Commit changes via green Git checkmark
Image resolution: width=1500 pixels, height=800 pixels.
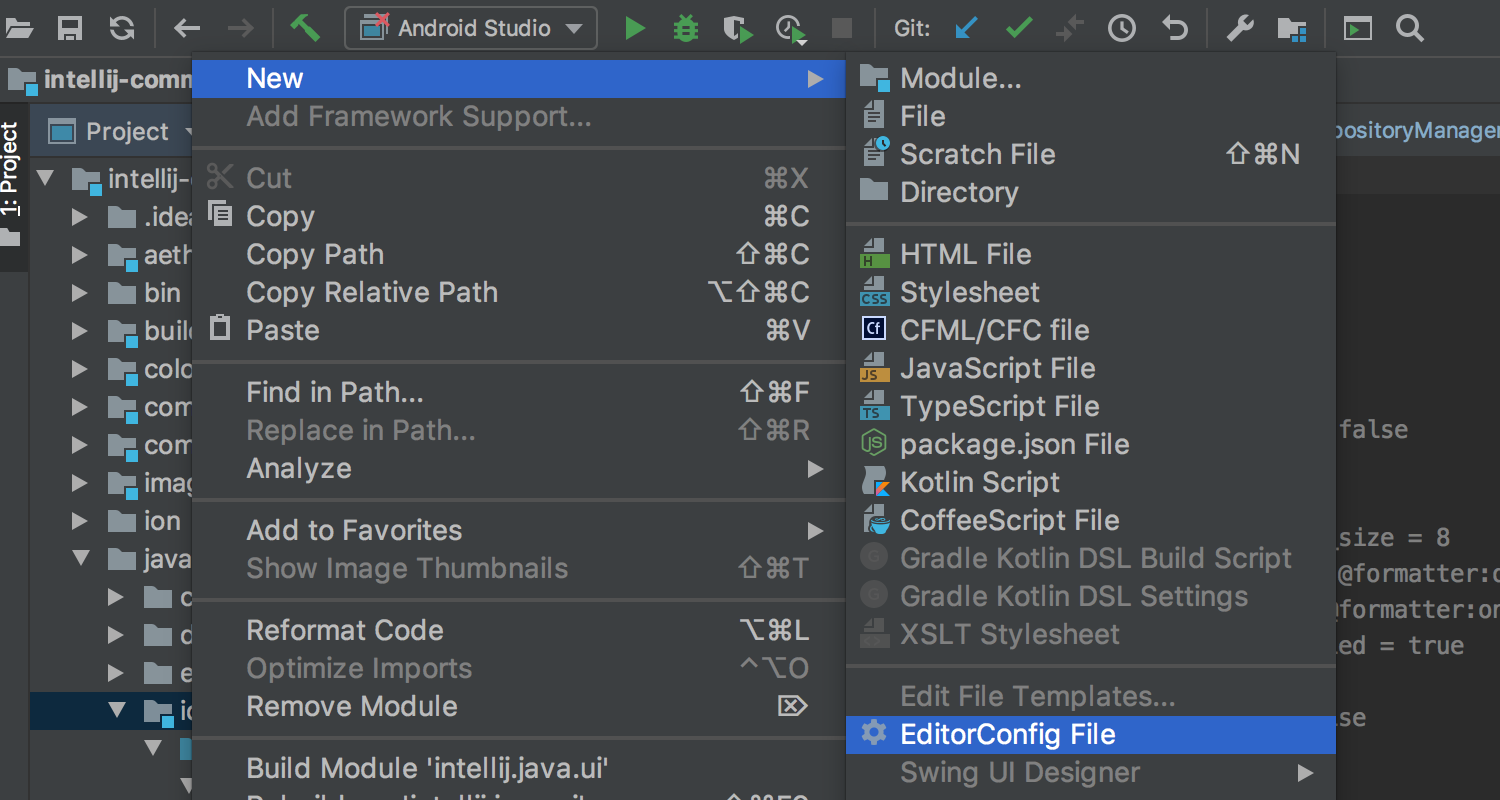pyautogui.click(x=1019, y=28)
